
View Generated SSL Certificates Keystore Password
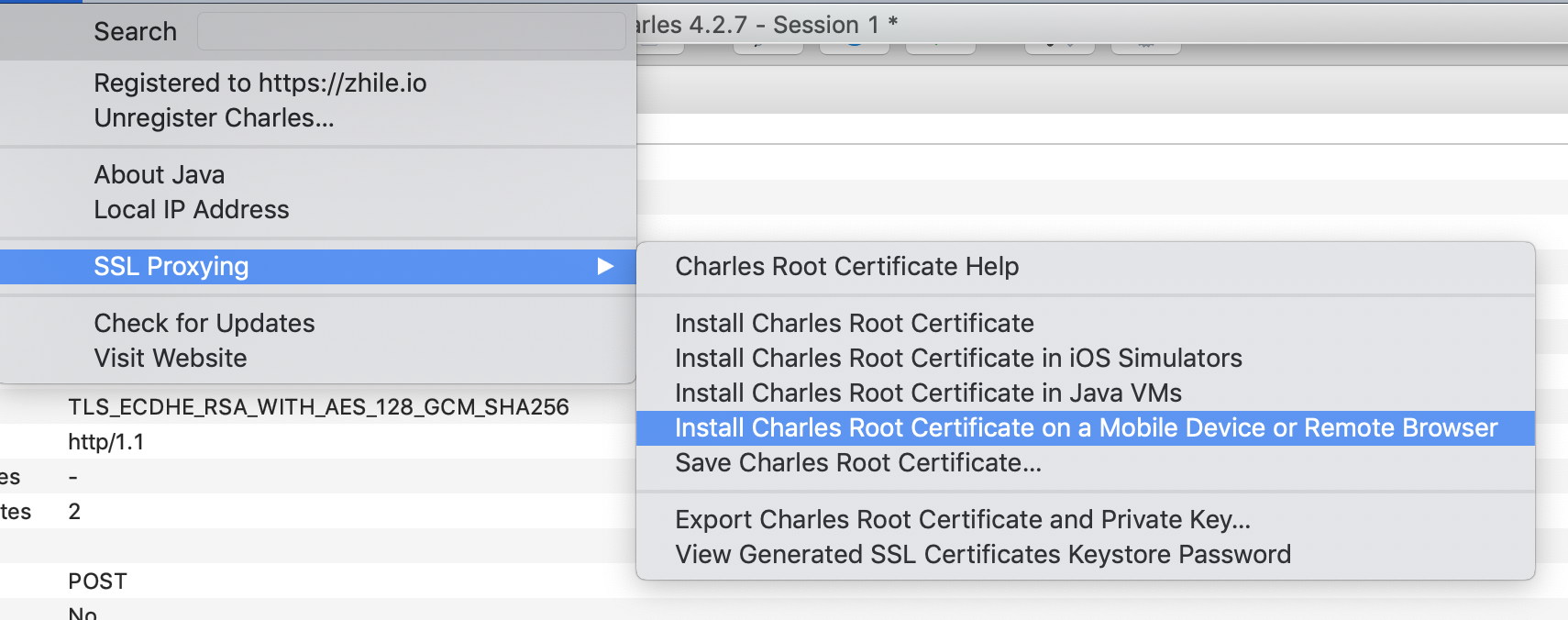tap(982, 555)
